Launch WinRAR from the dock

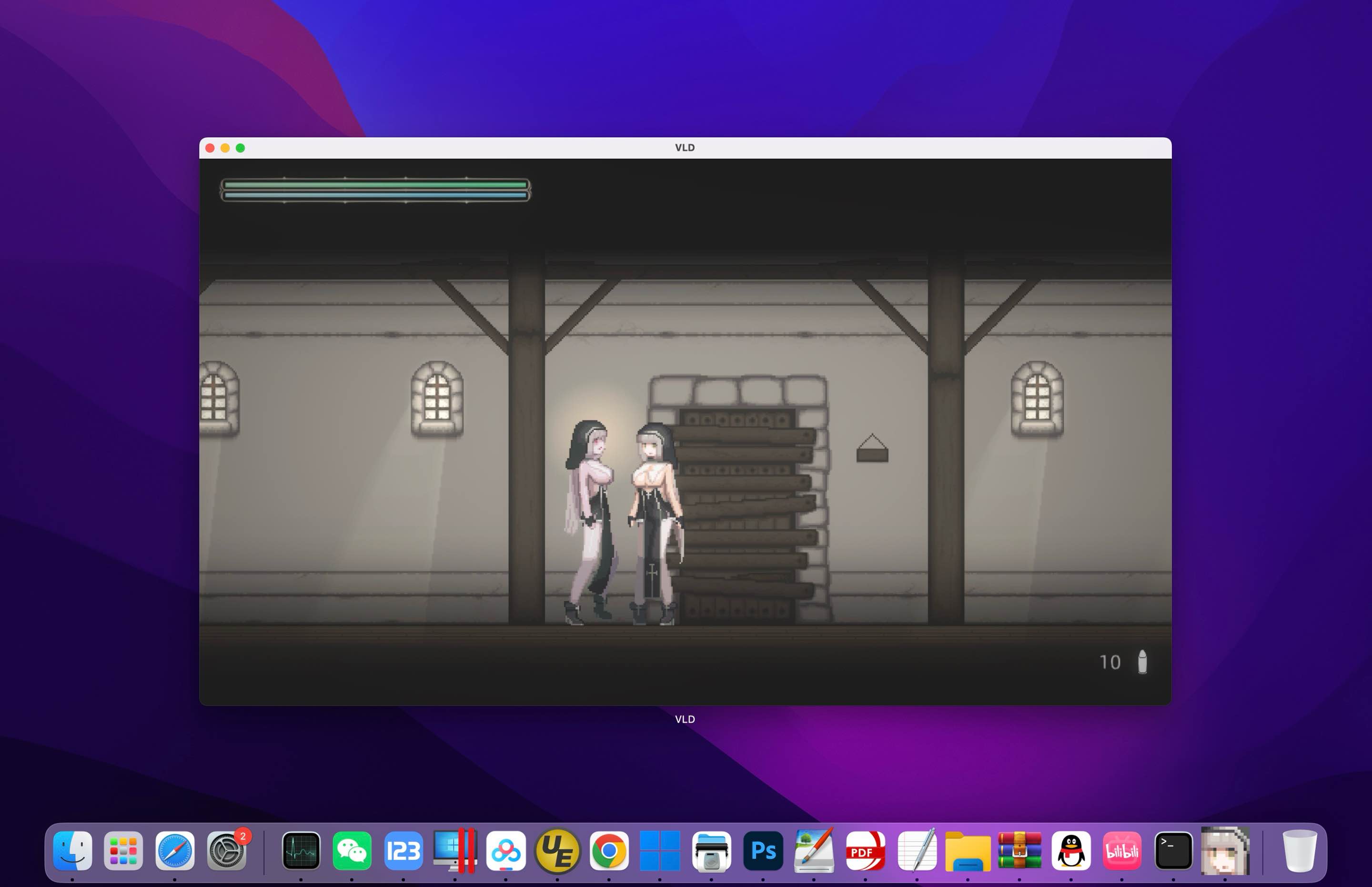(1019, 851)
